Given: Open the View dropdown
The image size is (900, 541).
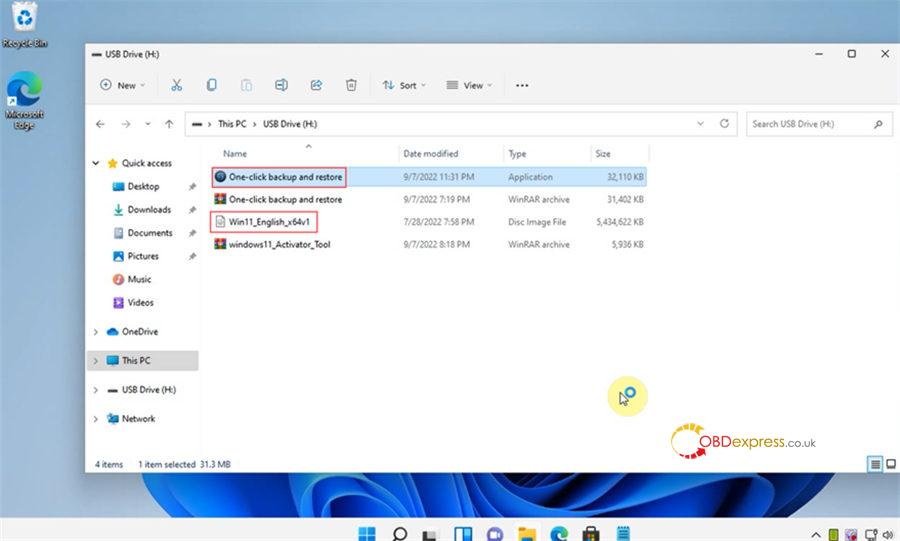Looking at the screenshot, I should [469, 85].
